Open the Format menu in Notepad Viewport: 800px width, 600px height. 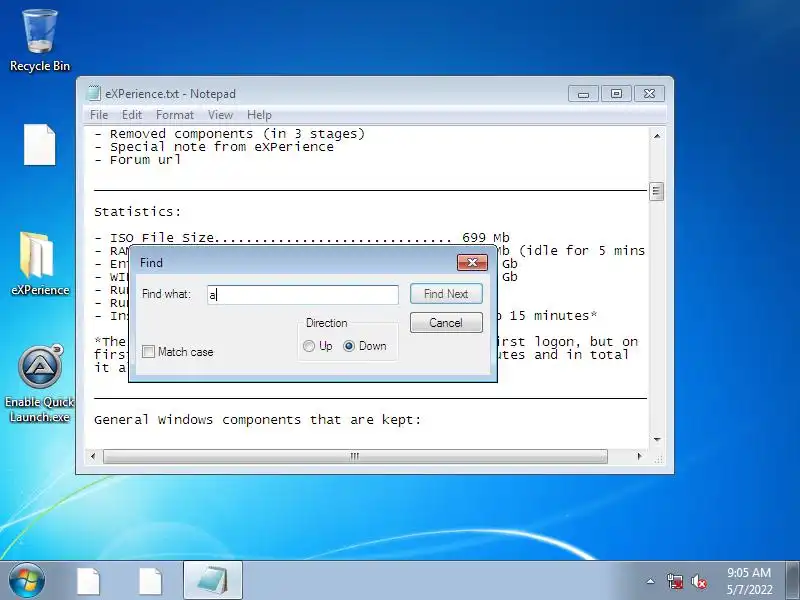175,115
